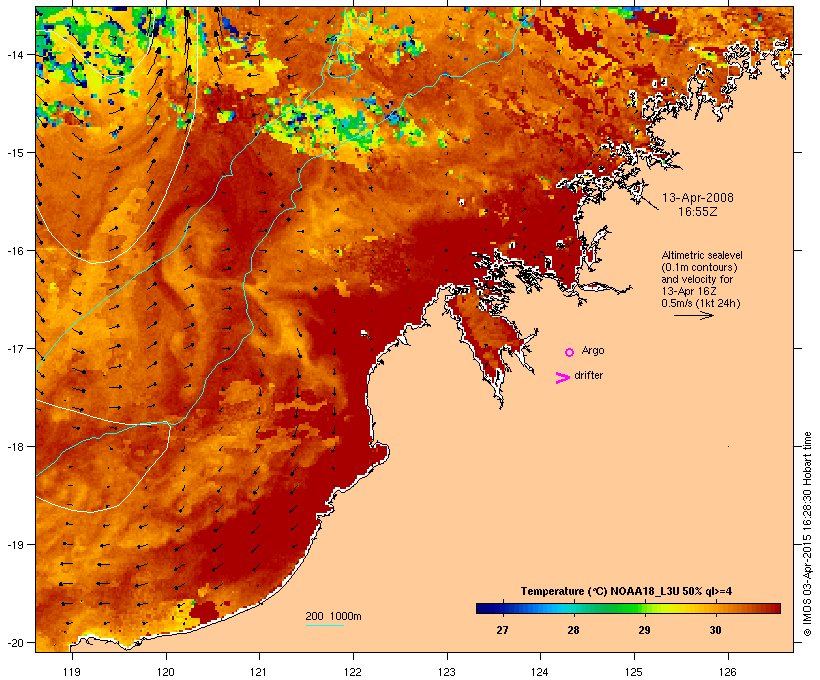Click the temperature color bar
The image size is (820, 680).
pyautogui.click(x=628, y=608)
